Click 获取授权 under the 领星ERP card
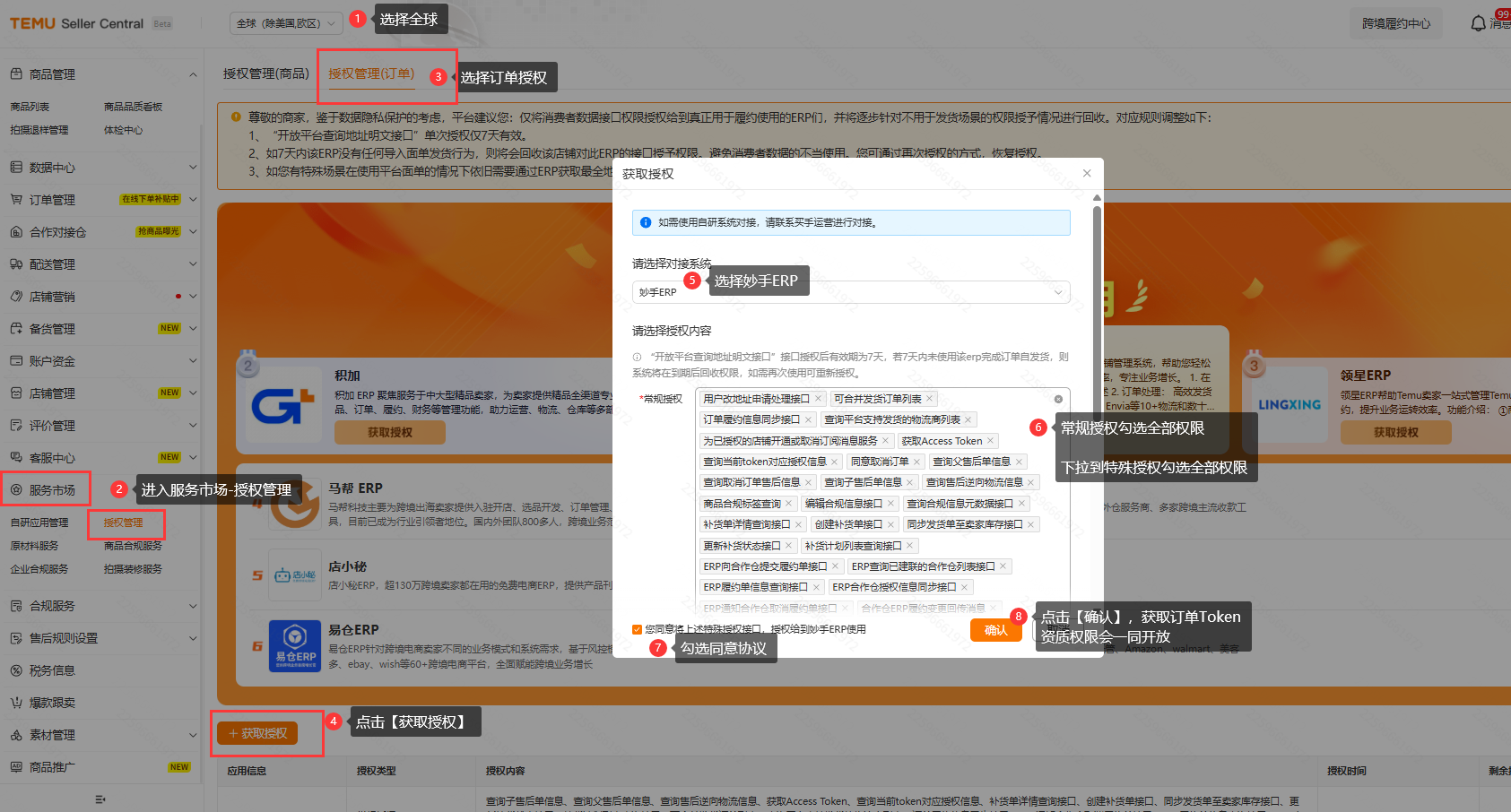Viewport: 1511px width, 812px height. pos(1395,432)
